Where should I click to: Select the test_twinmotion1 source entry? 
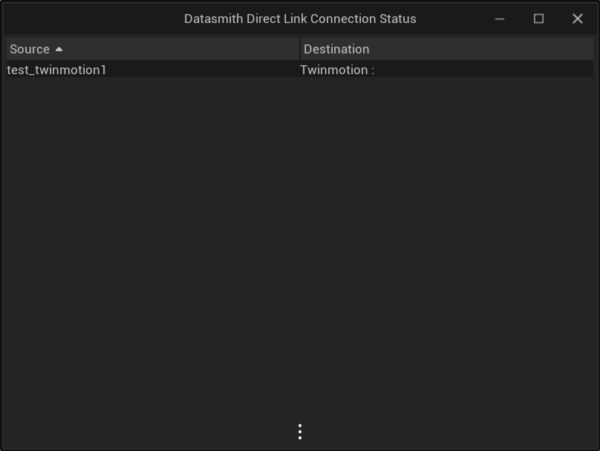[56, 70]
